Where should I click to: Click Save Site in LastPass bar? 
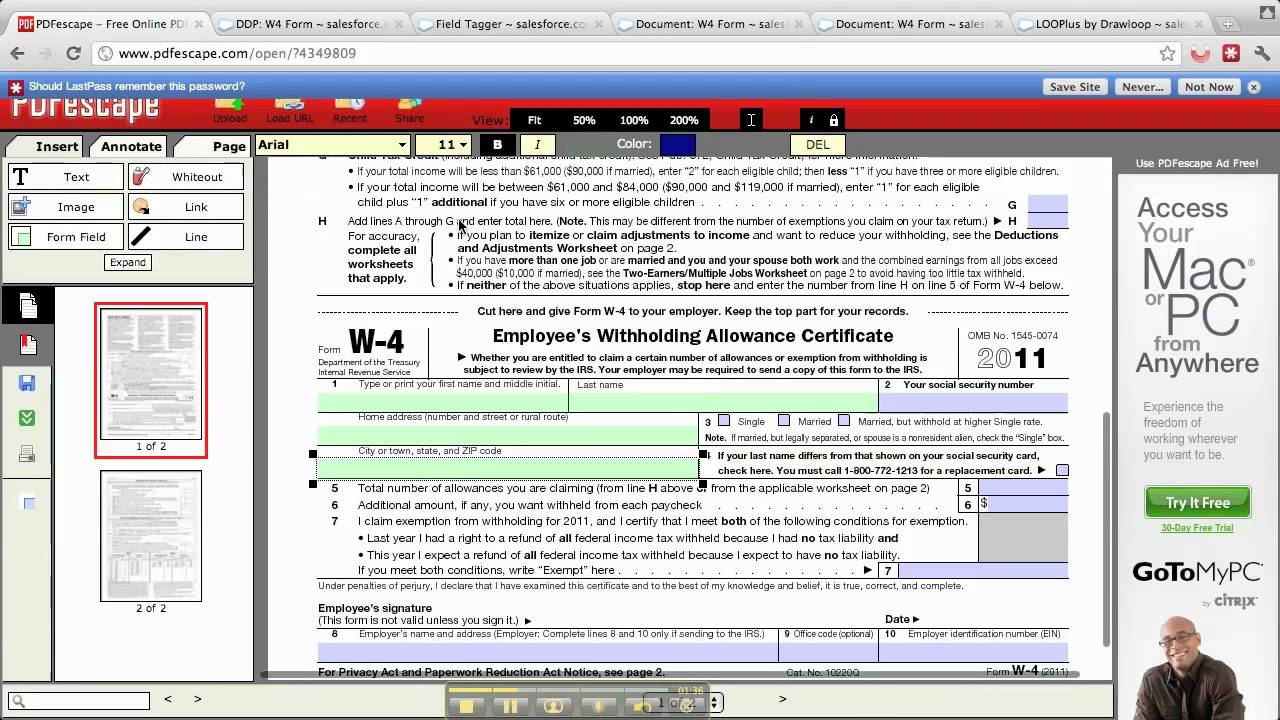click(1075, 87)
